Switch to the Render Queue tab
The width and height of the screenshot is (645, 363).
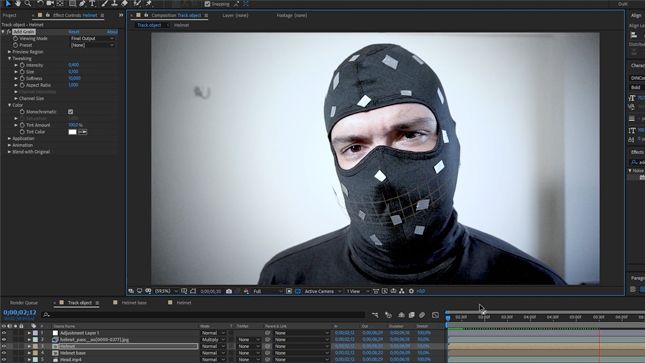click(24, 302)
